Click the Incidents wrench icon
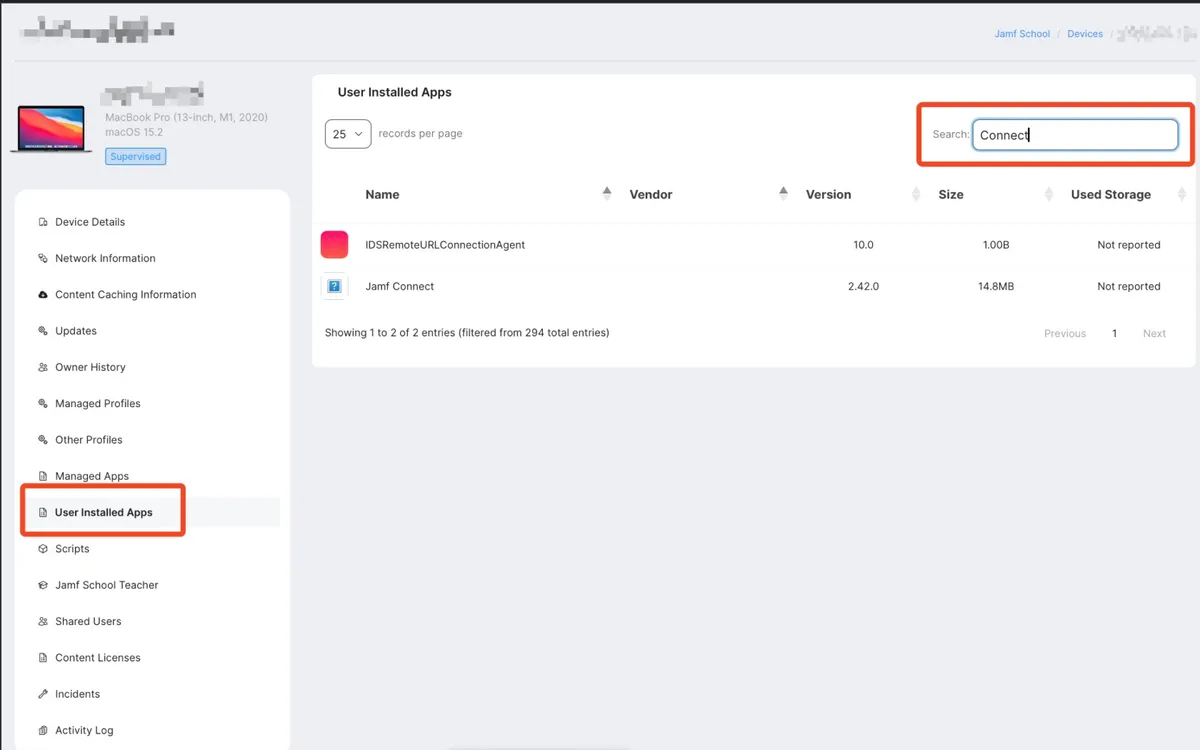The width and height of the screenshot is (1200, 750). click(x=44, y=693)
